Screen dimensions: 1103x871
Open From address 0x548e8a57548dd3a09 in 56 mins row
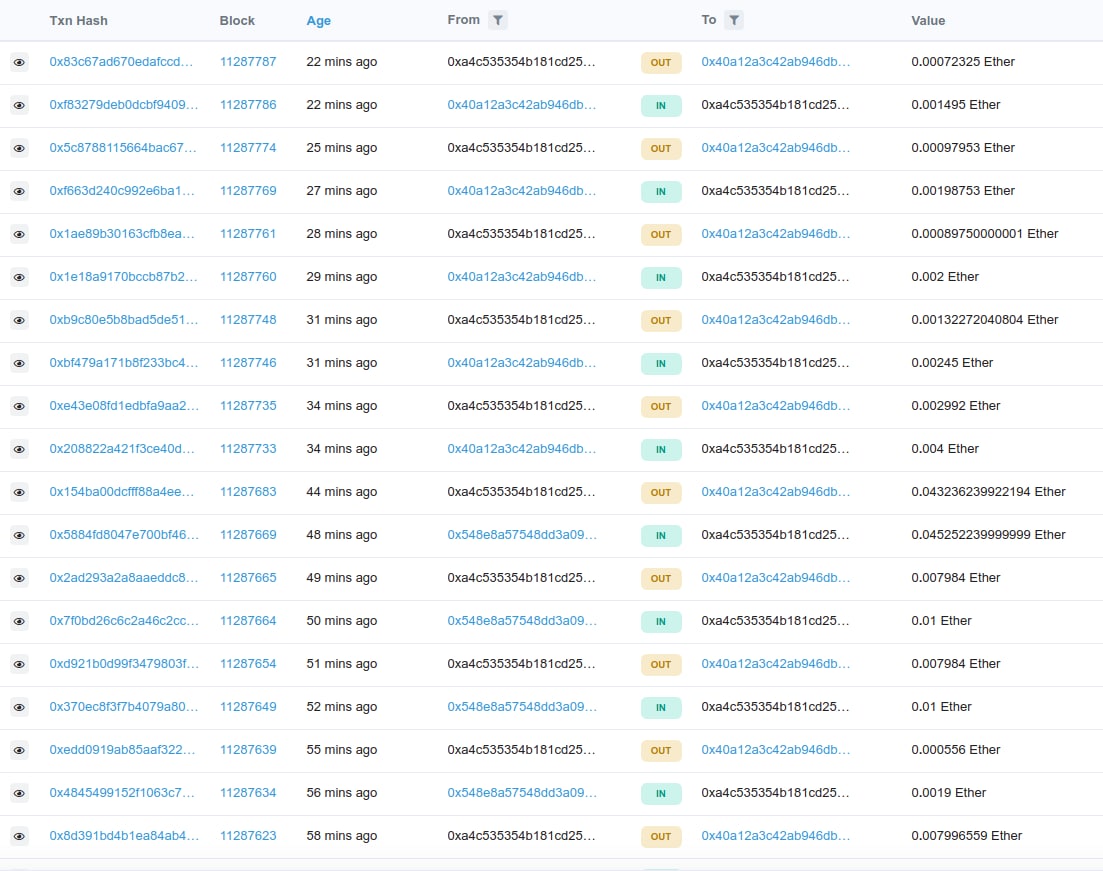tap(522, 793)
